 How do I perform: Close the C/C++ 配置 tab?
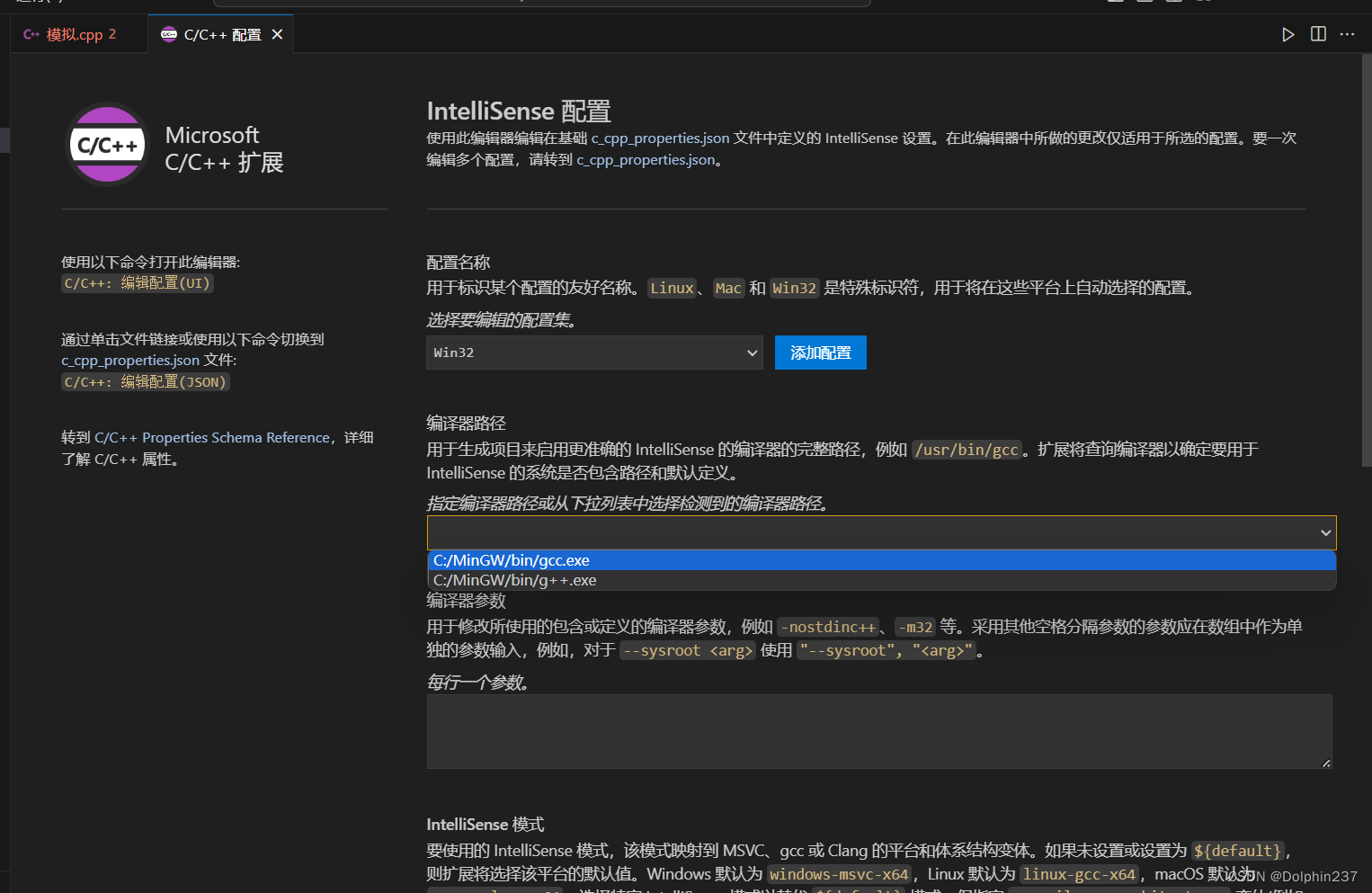pos(277,34)
